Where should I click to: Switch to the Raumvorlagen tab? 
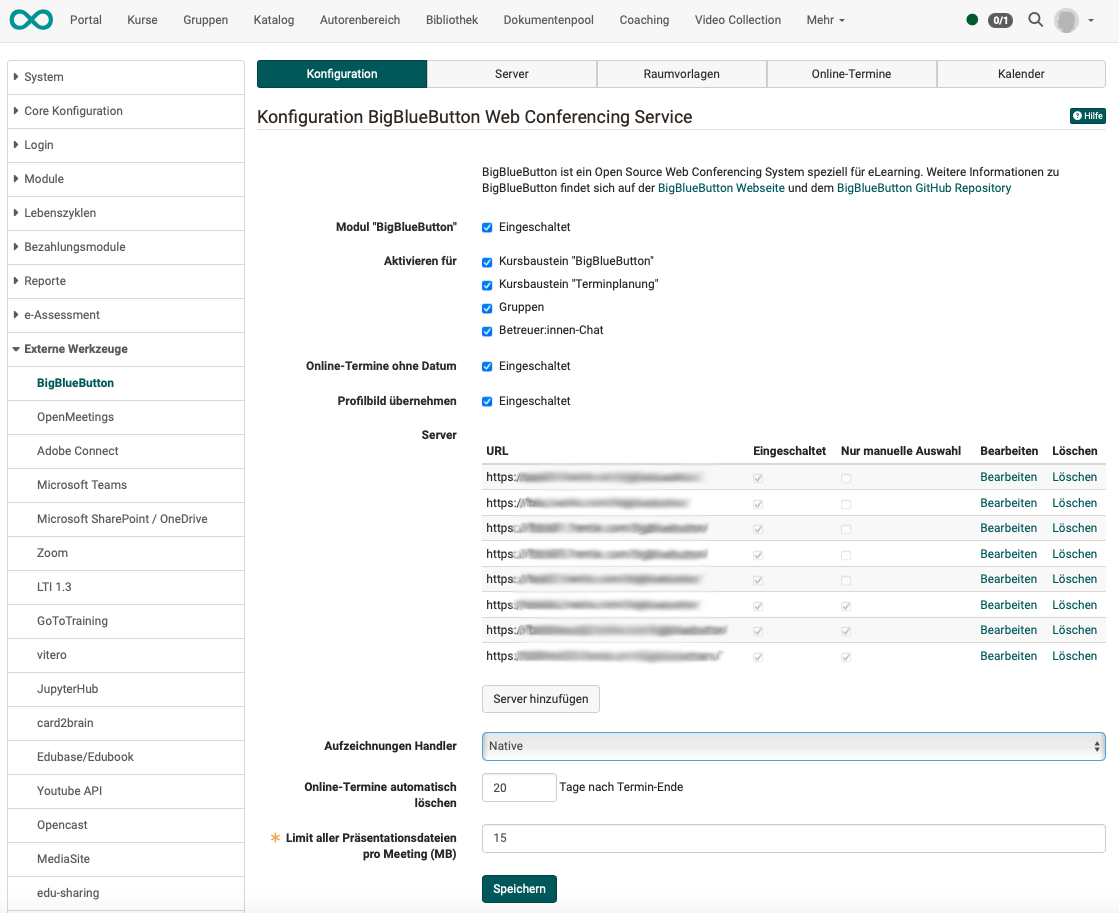681,74
